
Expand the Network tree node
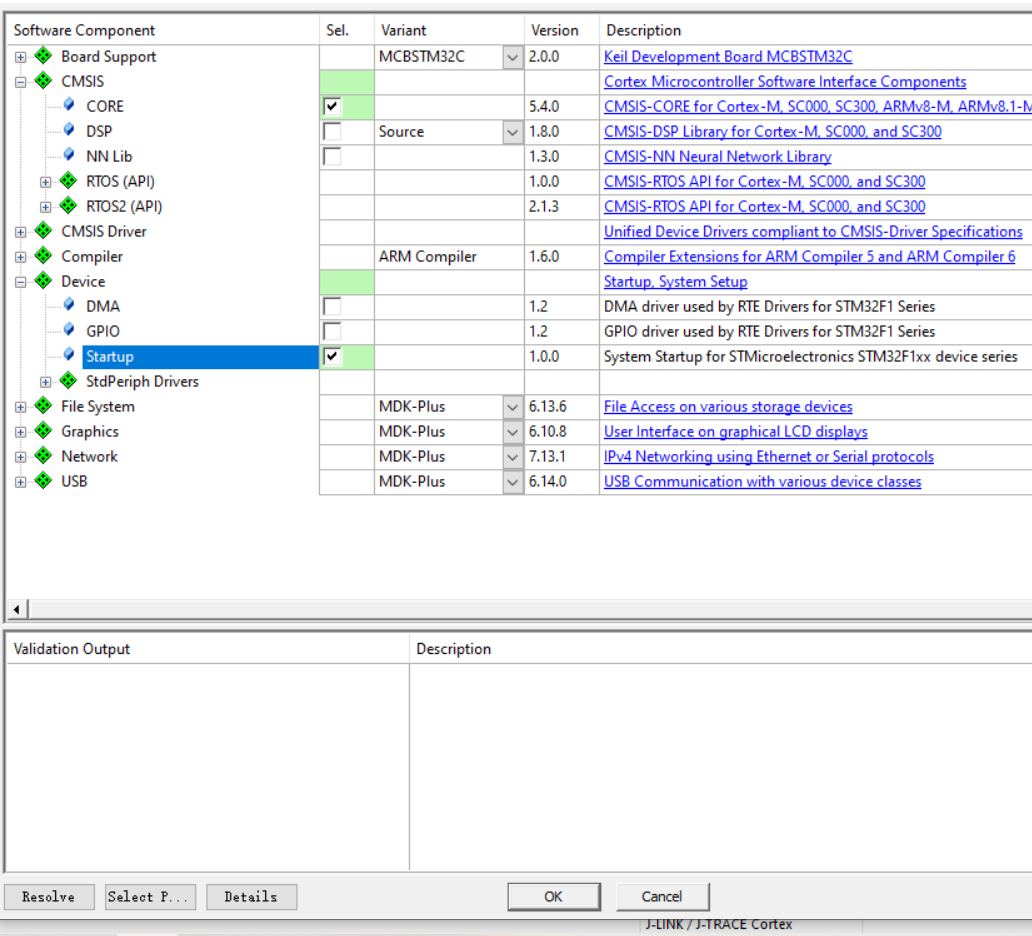coord(20,457)
